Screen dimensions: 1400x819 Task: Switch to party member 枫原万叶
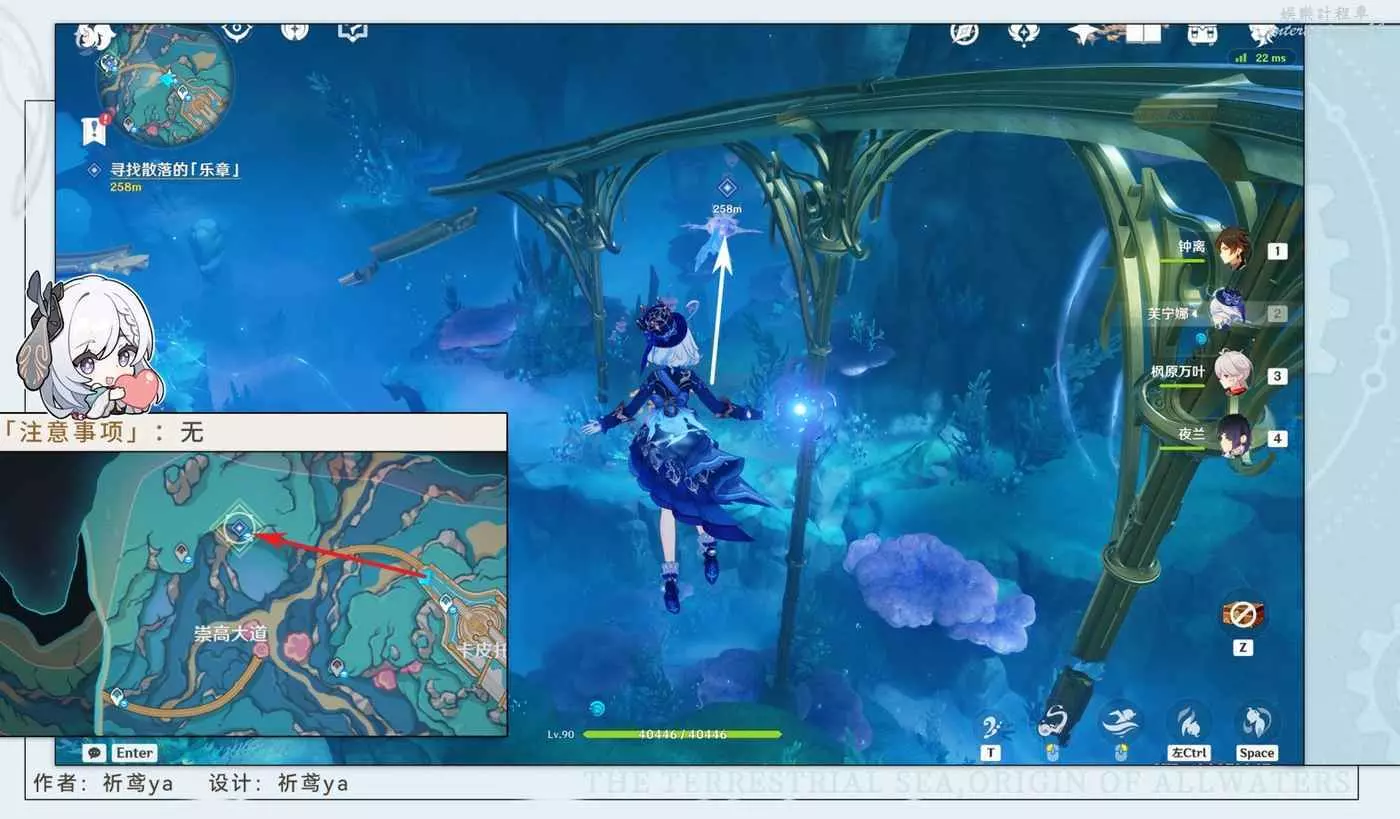point(1233,375)
